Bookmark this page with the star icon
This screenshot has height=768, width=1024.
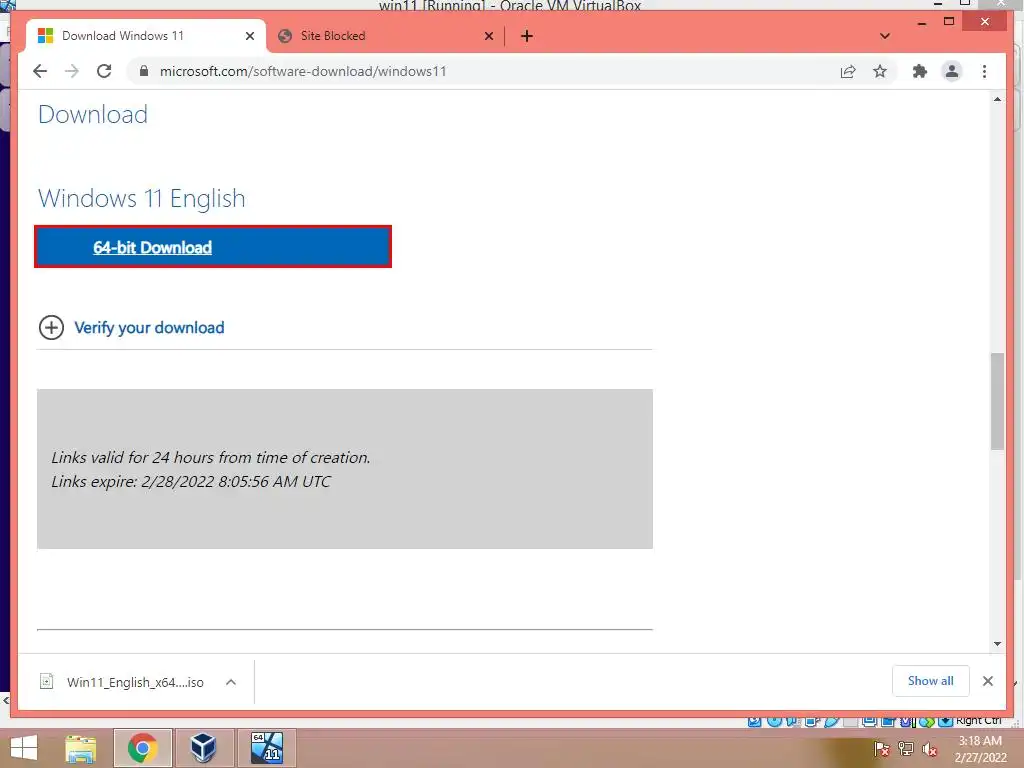(880, 71)
